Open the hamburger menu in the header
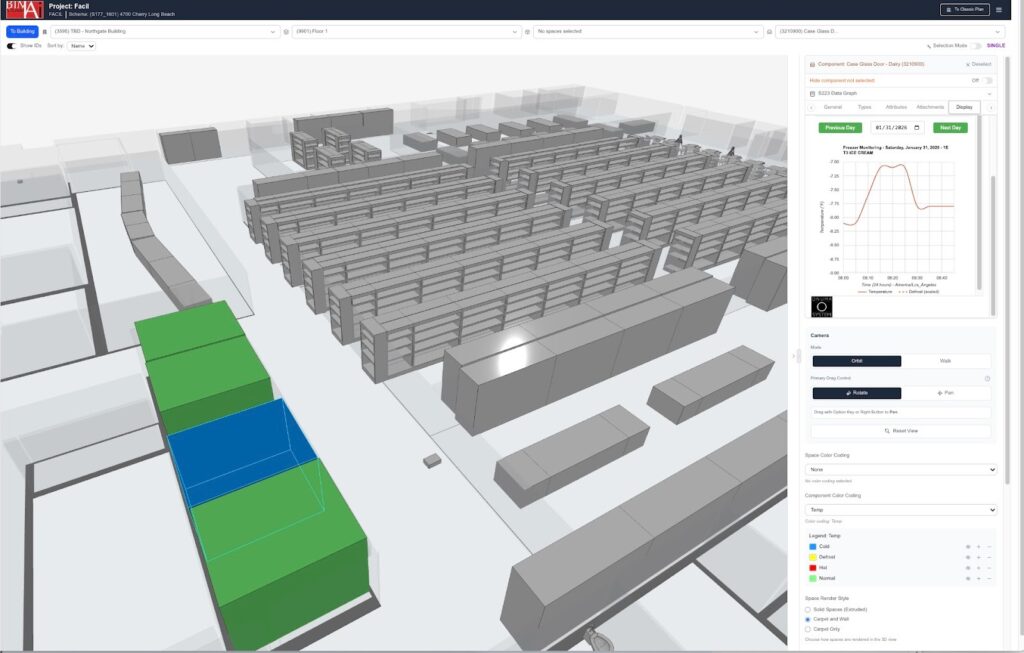Image resolution: width=1024 pixels, height=653 pixels. click(998, 10)
